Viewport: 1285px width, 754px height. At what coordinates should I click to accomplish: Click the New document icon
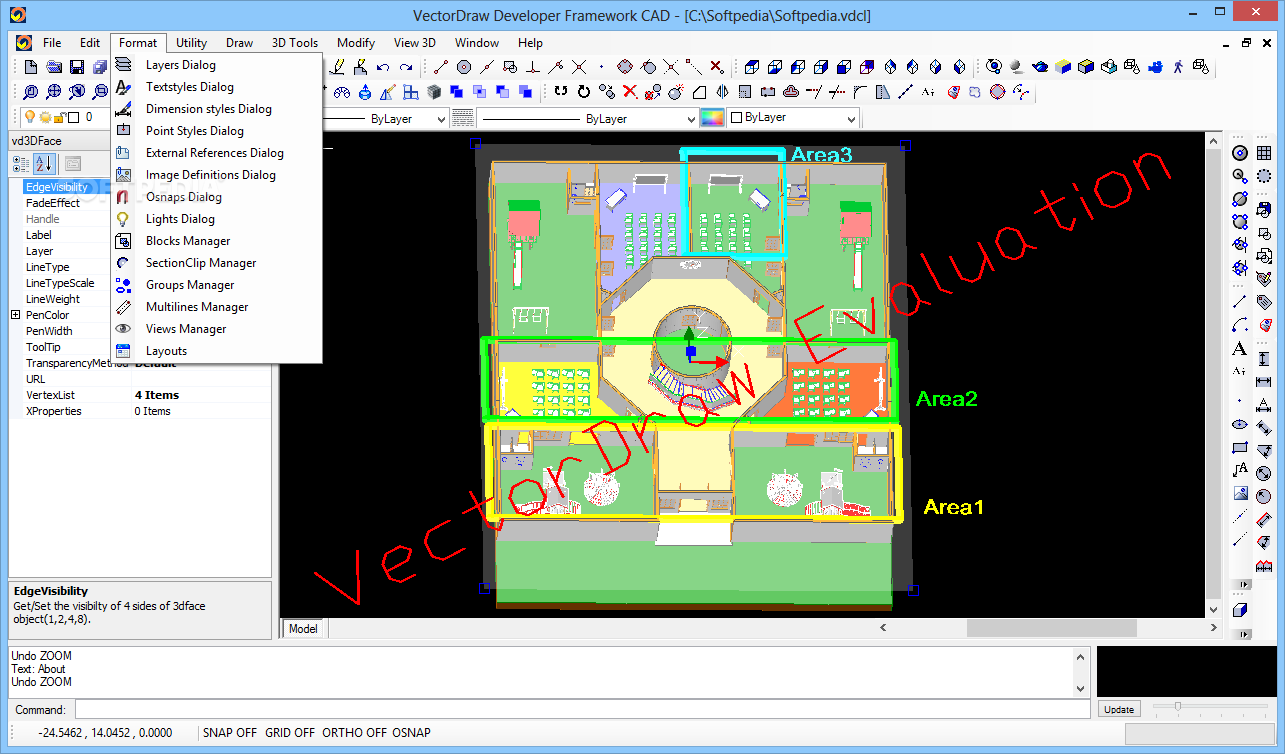click(x=31, y=67)
